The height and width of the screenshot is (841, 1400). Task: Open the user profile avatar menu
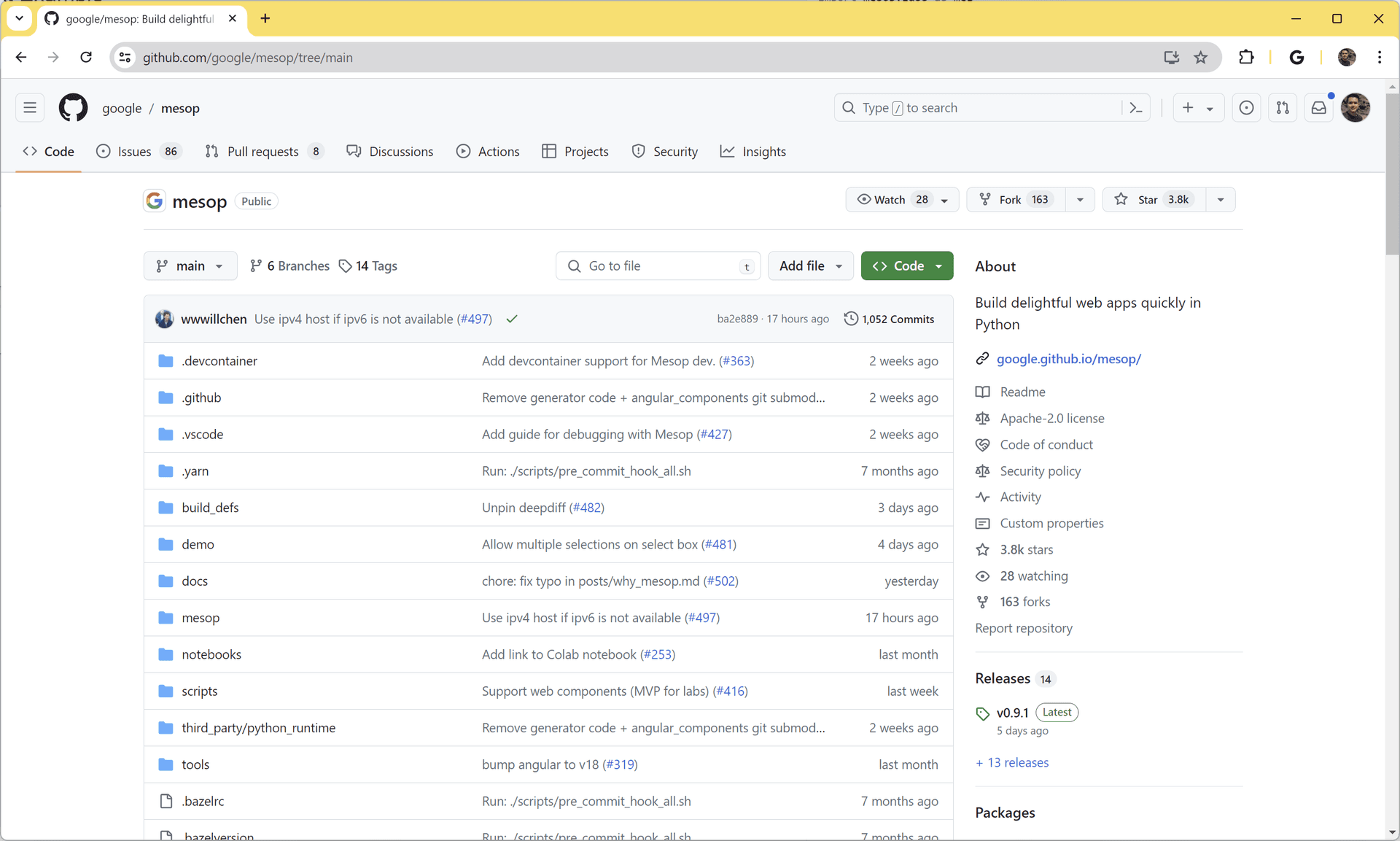(1356, 108)
